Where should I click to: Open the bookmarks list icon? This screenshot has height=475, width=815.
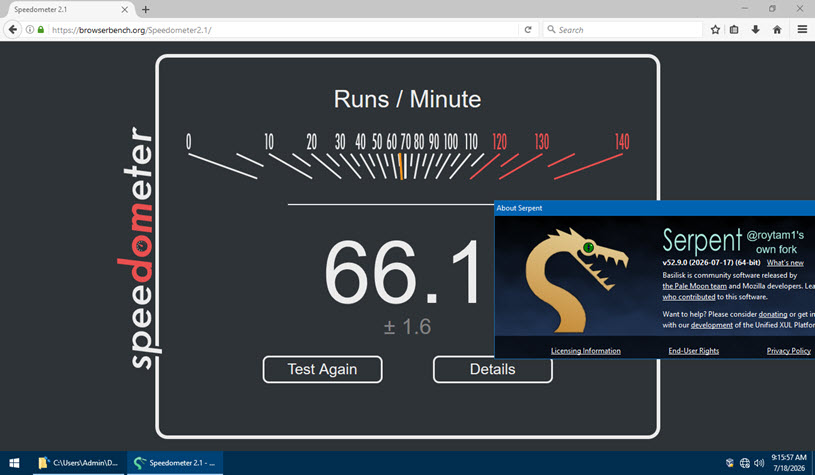coord(734,30)
